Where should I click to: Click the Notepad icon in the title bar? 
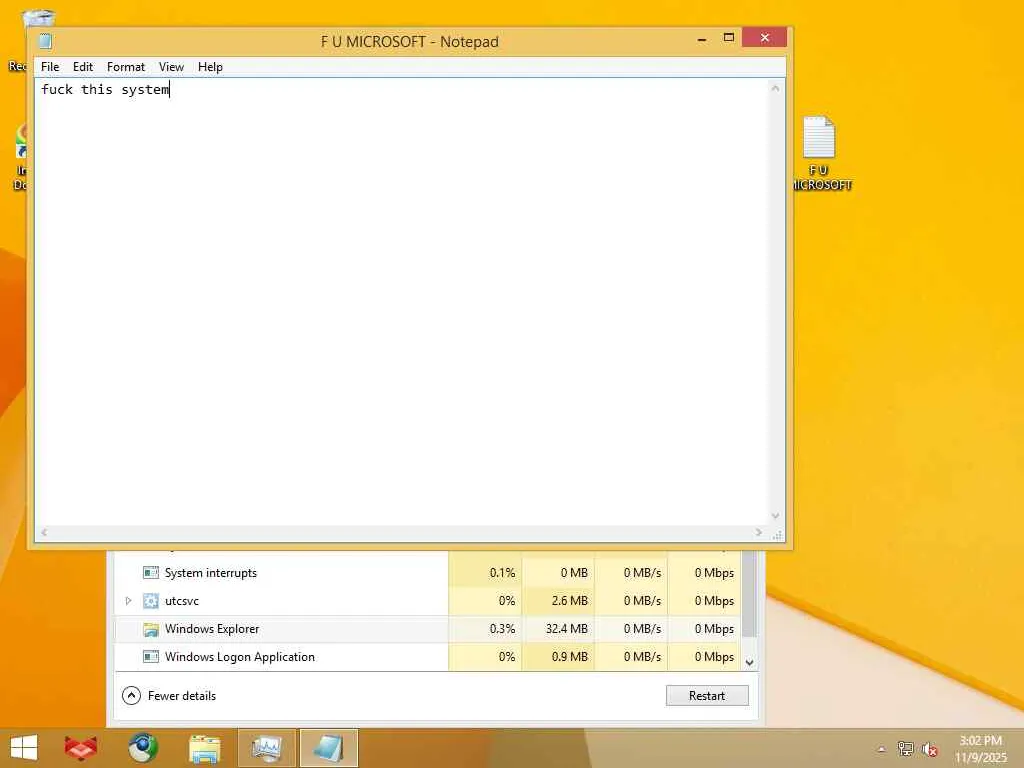(45, 41)
